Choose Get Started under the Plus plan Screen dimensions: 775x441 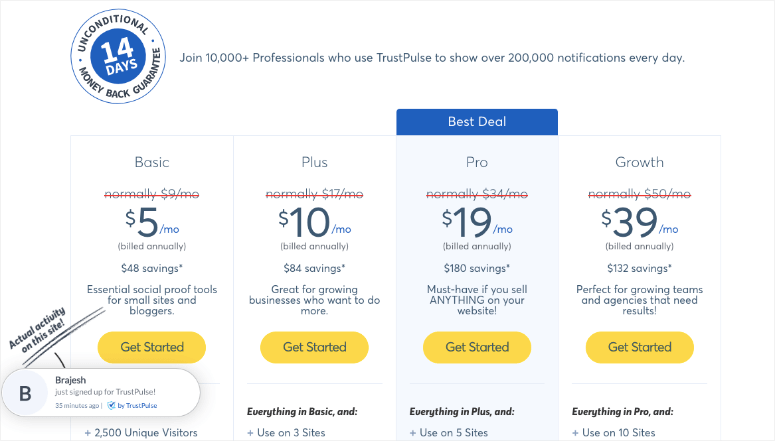coord(314,347)
